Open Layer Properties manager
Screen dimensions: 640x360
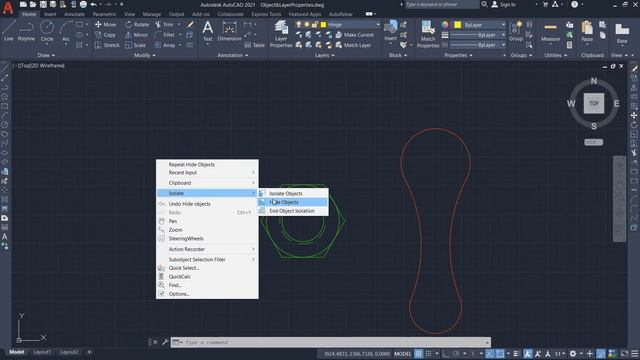[x=281, y=34]
